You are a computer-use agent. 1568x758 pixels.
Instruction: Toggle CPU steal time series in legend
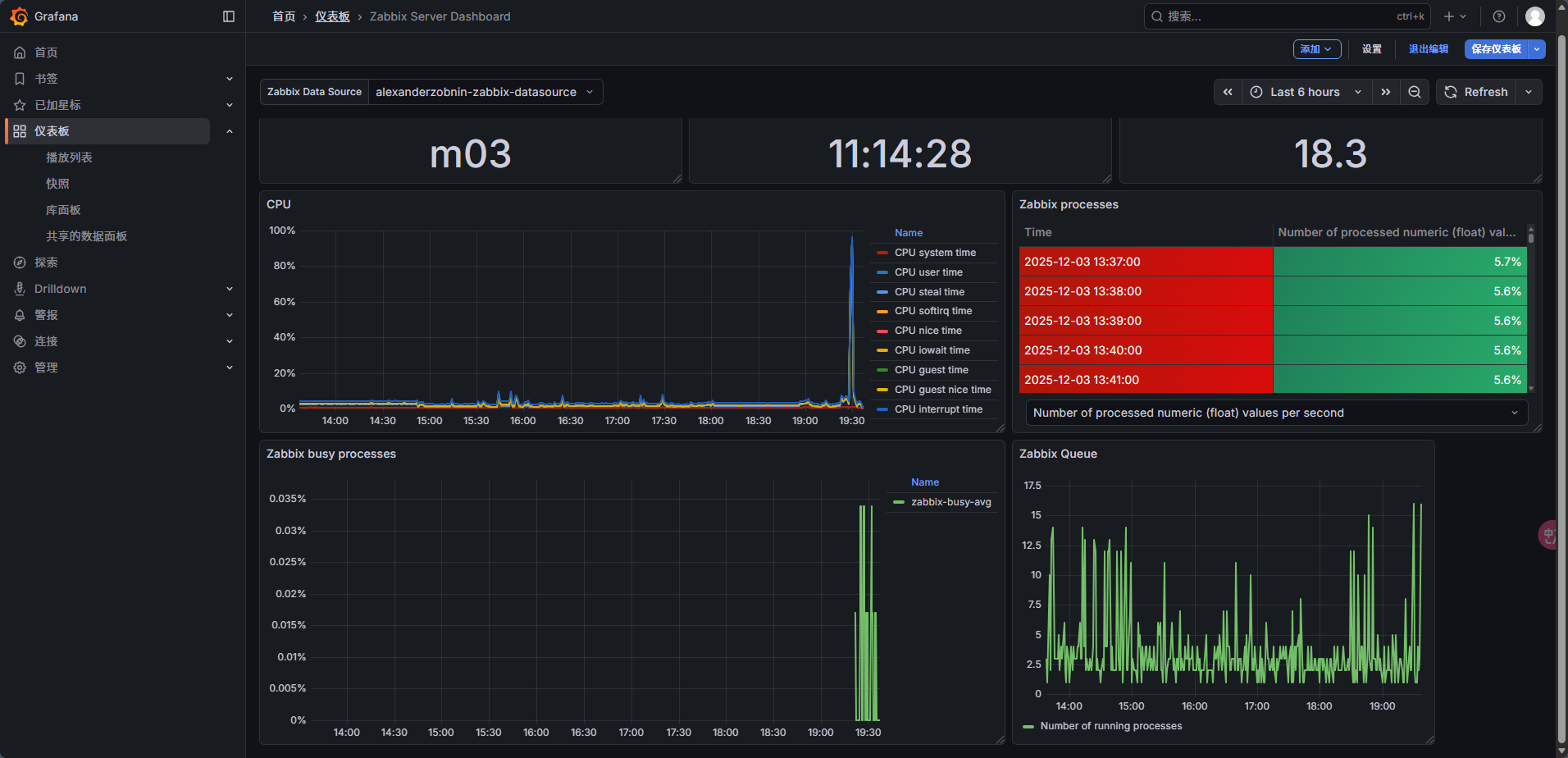point(929,292)
